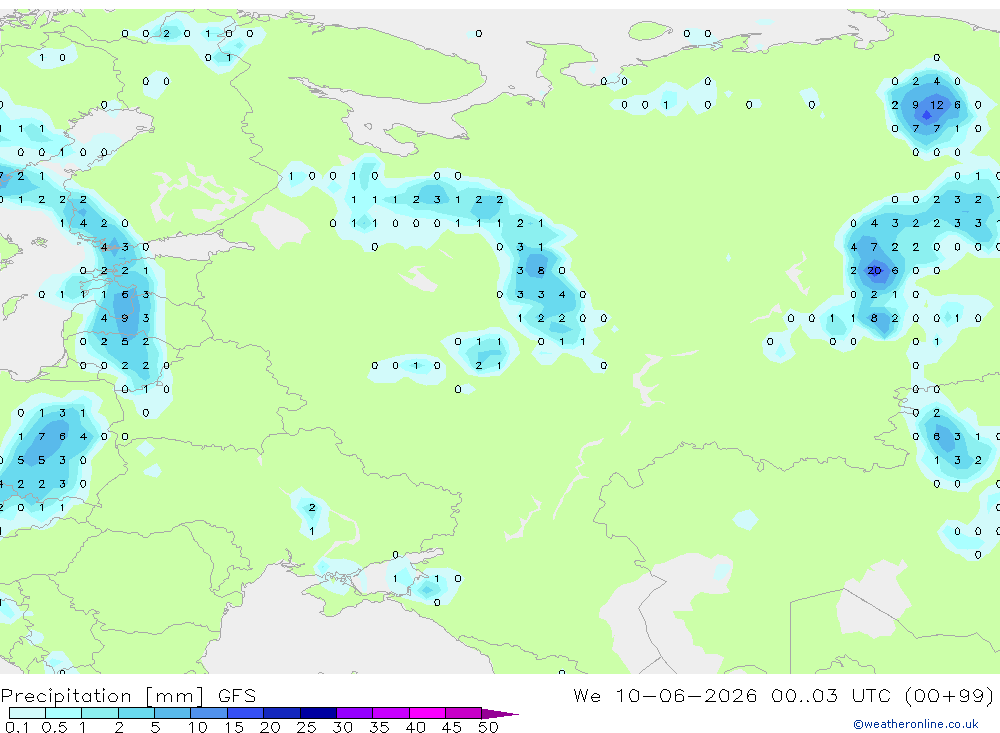The image size is (1000, 733).
Task: Click the 'Precipitation [mm] GFS' title text
Action: (128, 696)
